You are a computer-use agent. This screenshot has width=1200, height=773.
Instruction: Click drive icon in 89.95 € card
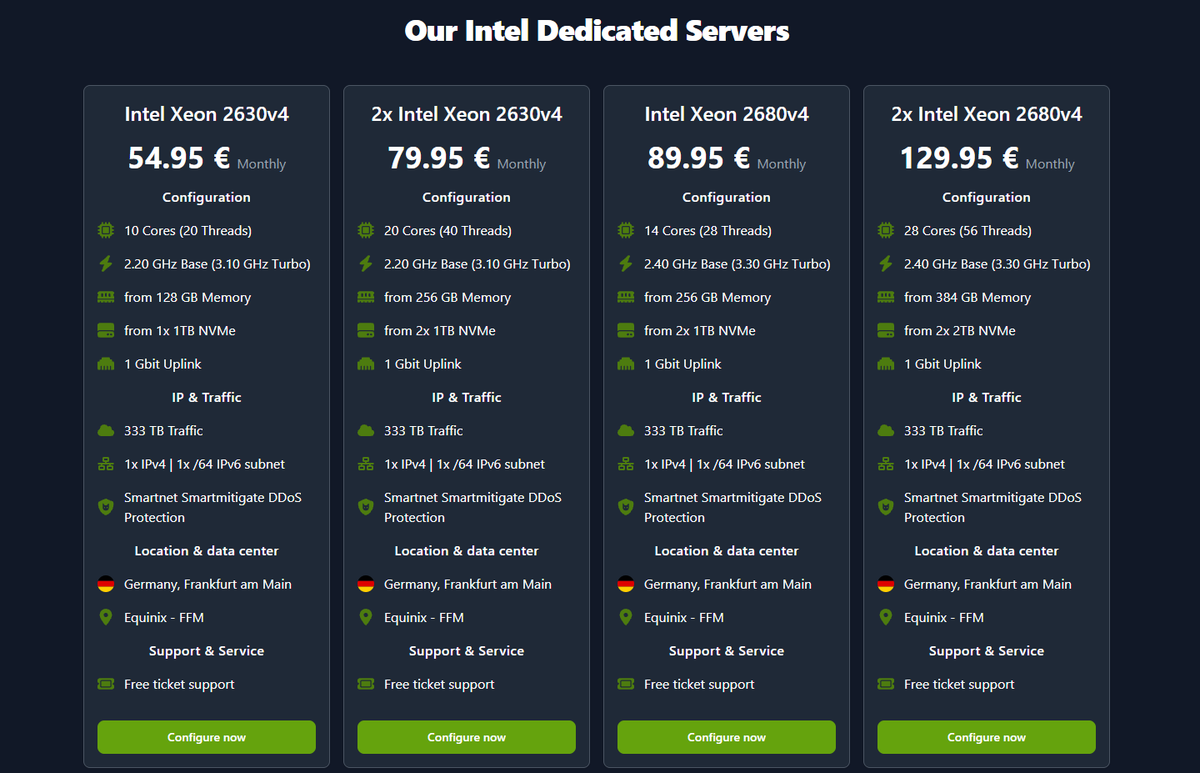tap(625, 331)
